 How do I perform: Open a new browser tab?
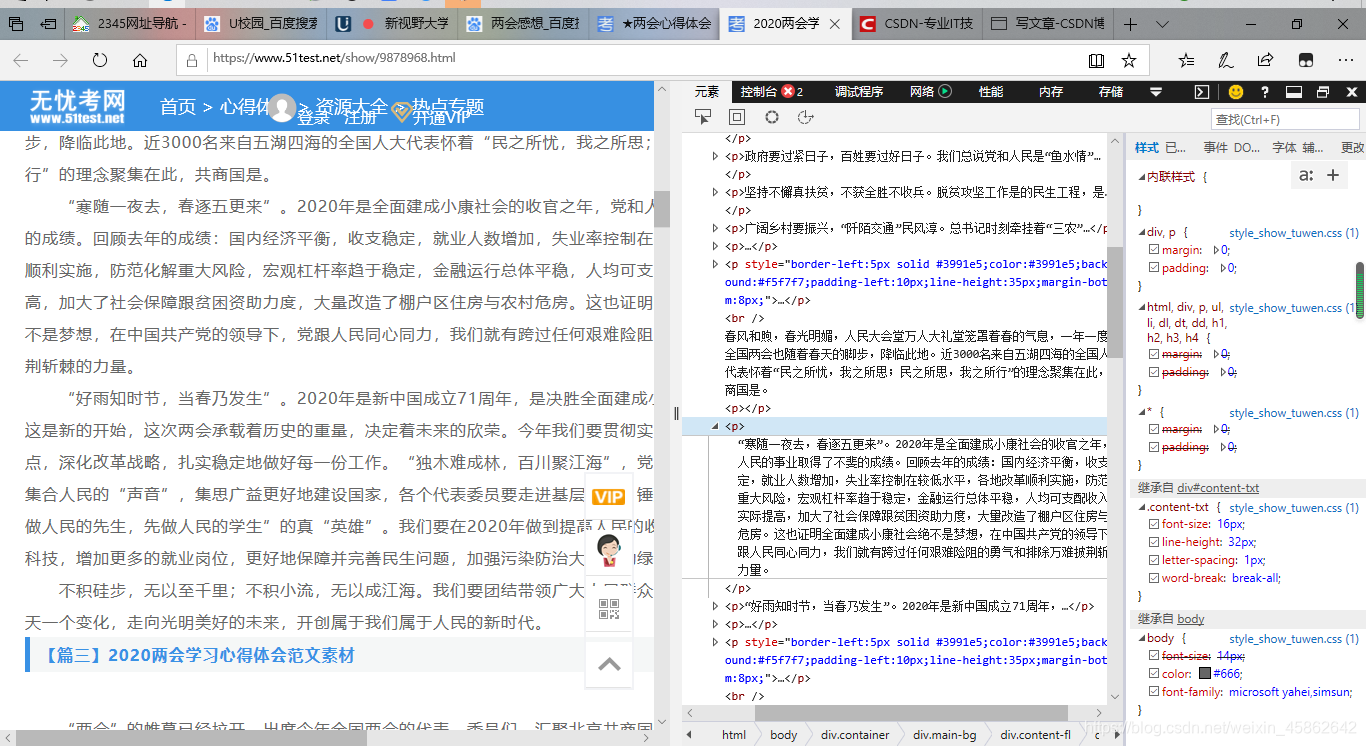pos(1130,24)
